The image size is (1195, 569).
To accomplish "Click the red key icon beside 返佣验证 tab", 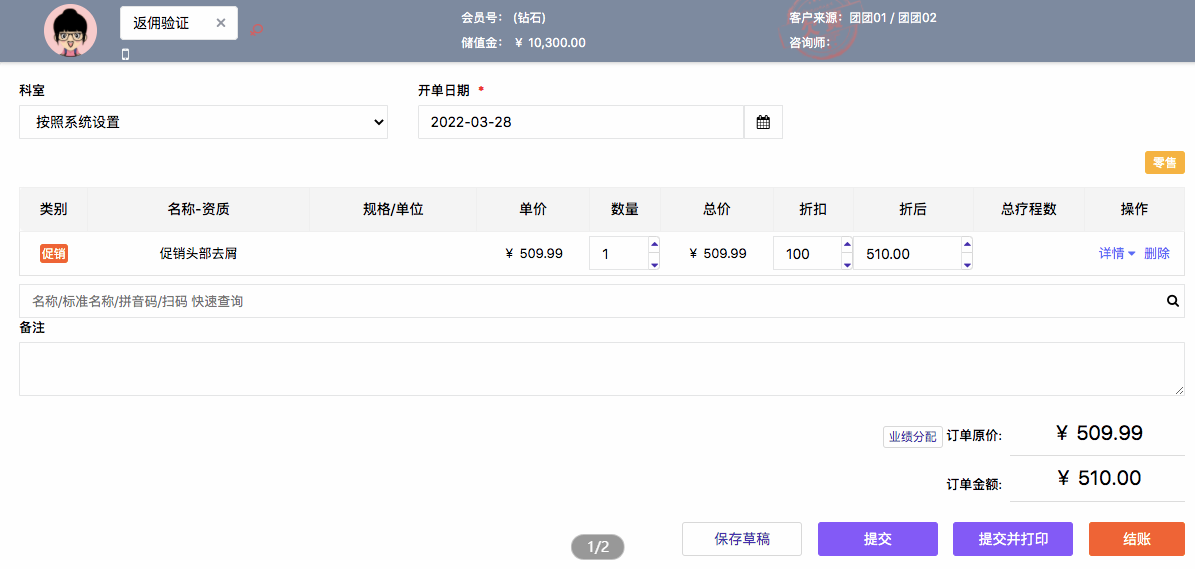I will (257, 30).
